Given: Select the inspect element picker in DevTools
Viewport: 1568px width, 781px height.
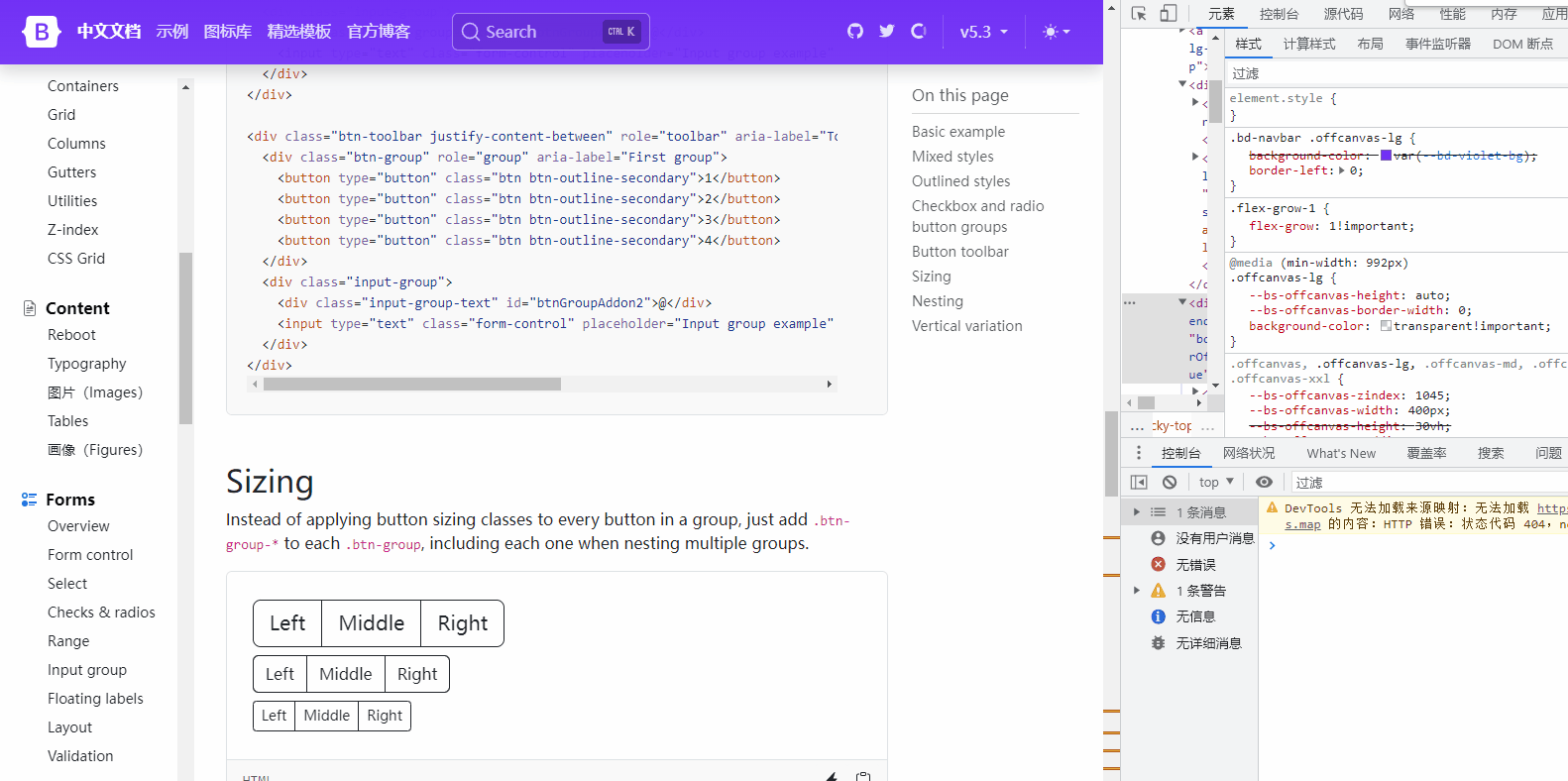Looking at the screenshot, I should 1139,14.
